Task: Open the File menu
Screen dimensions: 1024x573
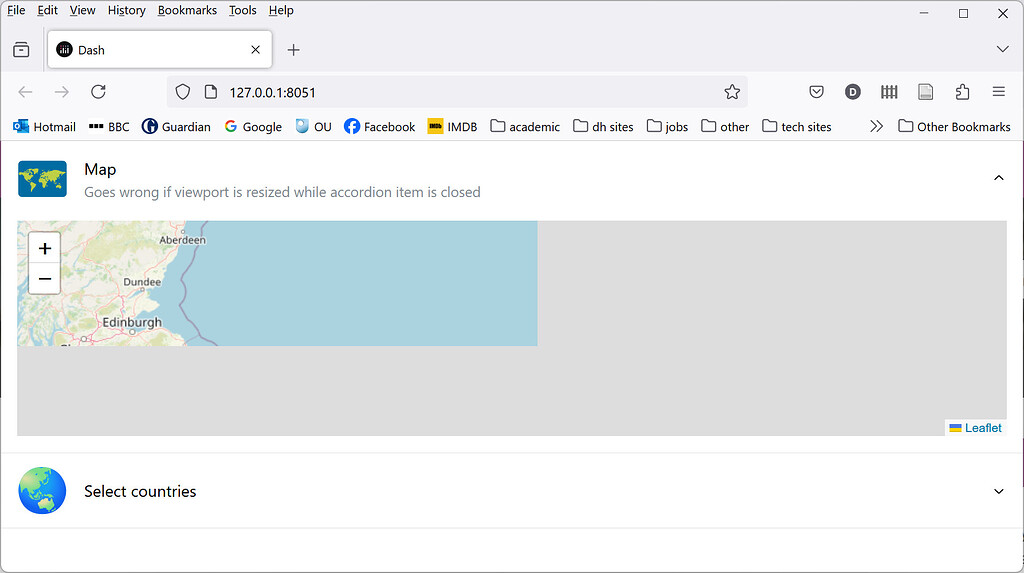Action: coord(16,10)
